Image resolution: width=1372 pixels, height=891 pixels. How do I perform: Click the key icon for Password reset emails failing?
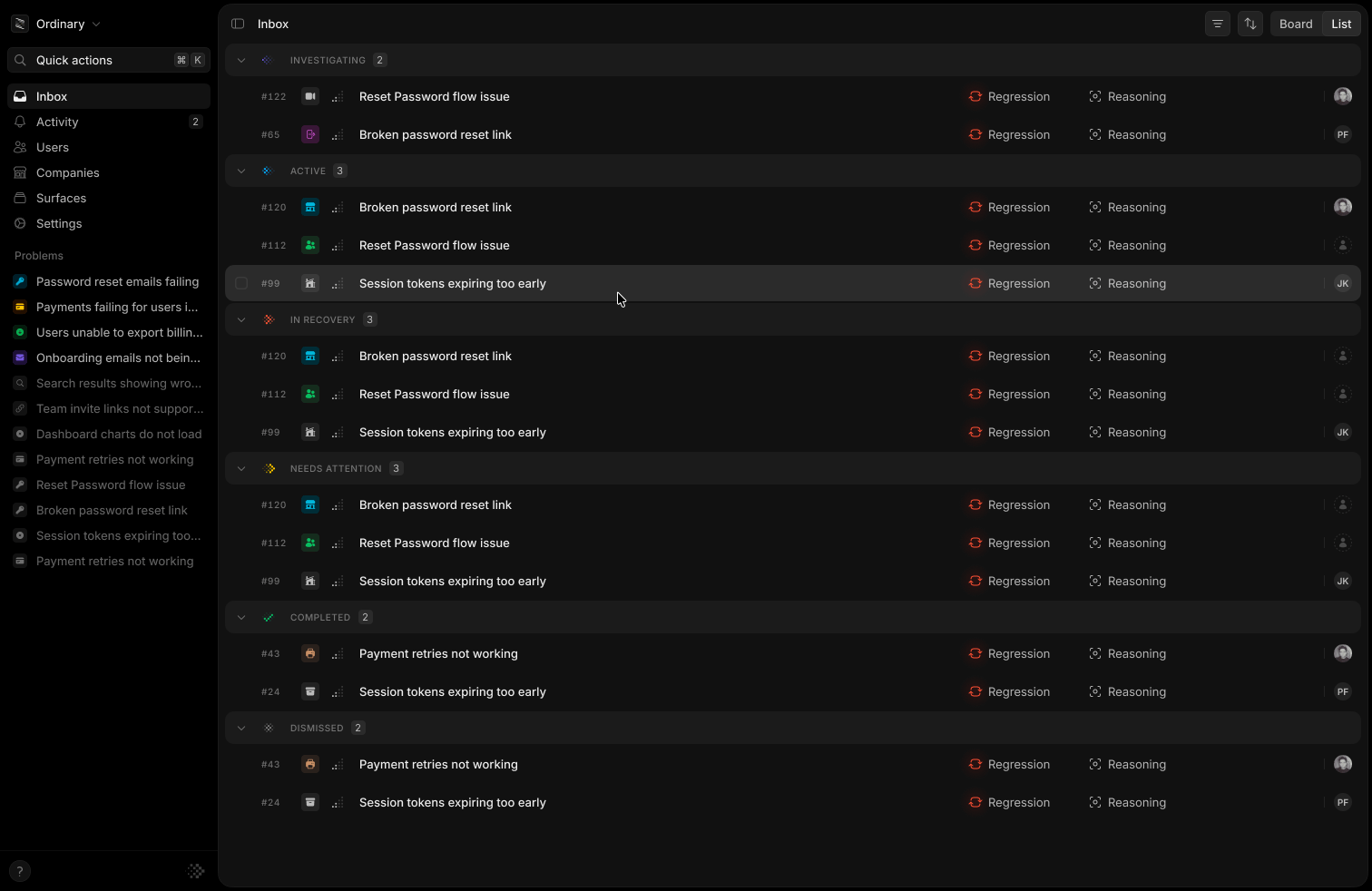point(20,281)
